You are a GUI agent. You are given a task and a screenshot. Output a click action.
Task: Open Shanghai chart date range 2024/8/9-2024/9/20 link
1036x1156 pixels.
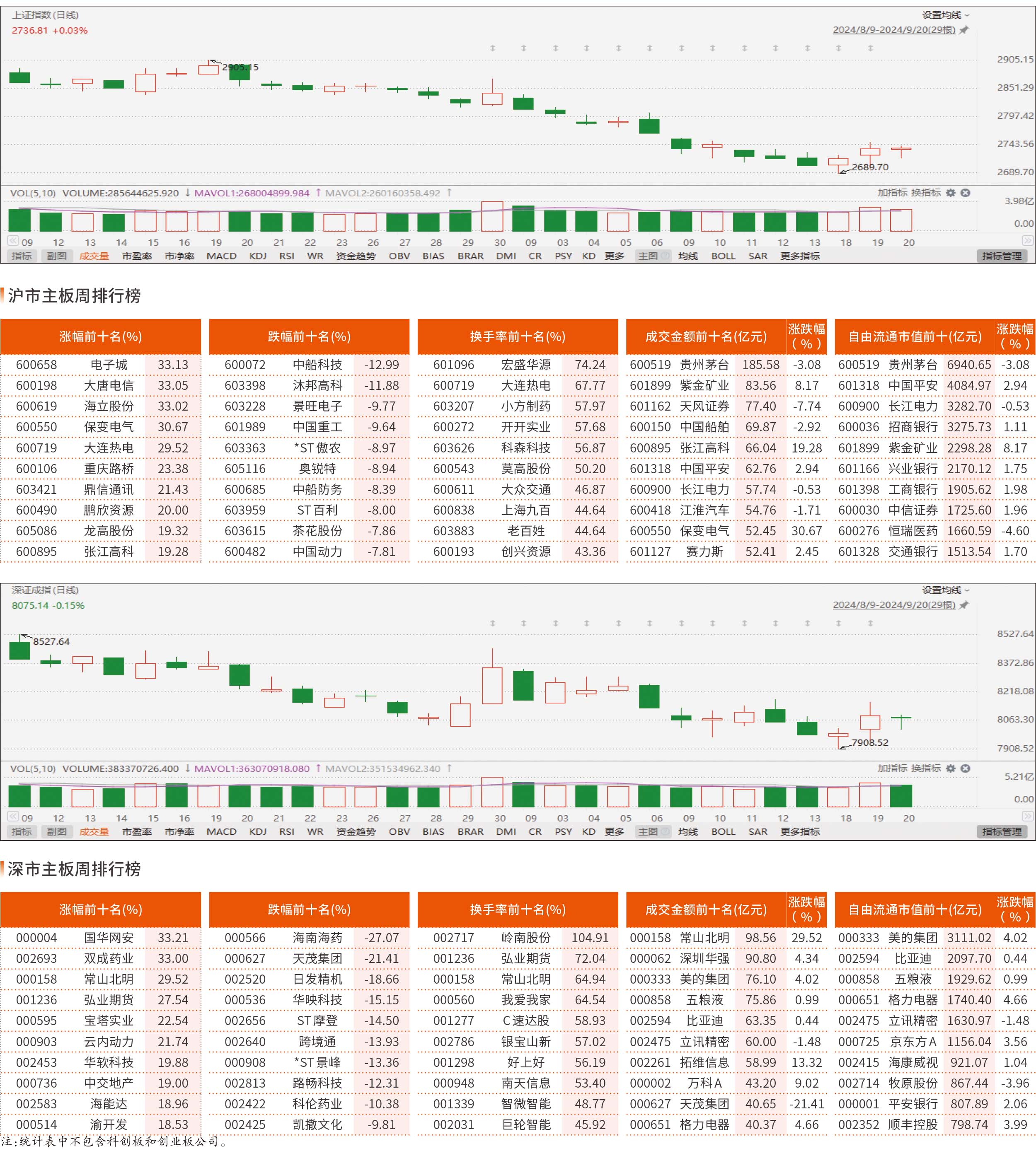click(894, 29)
